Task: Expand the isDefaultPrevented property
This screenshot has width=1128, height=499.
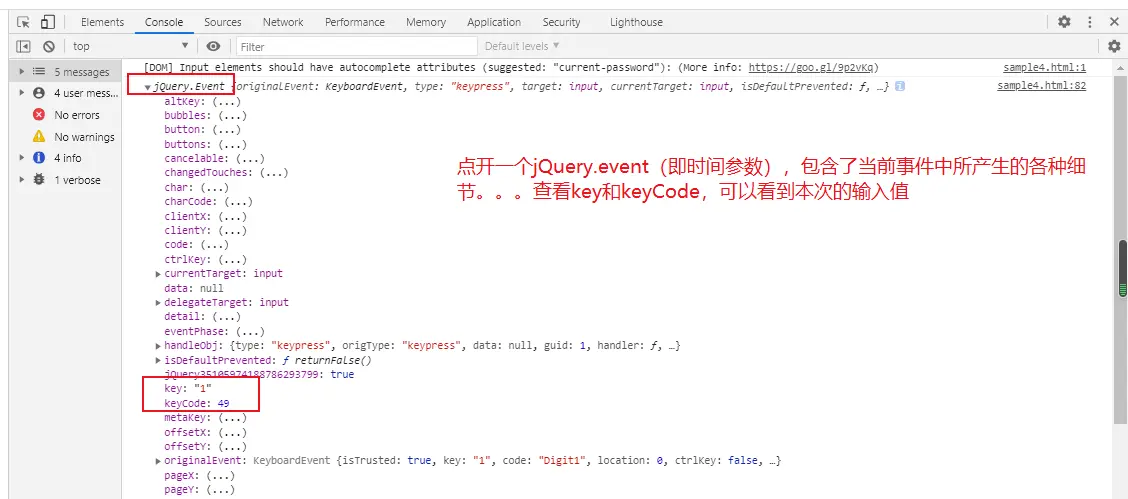Action: 158,360
